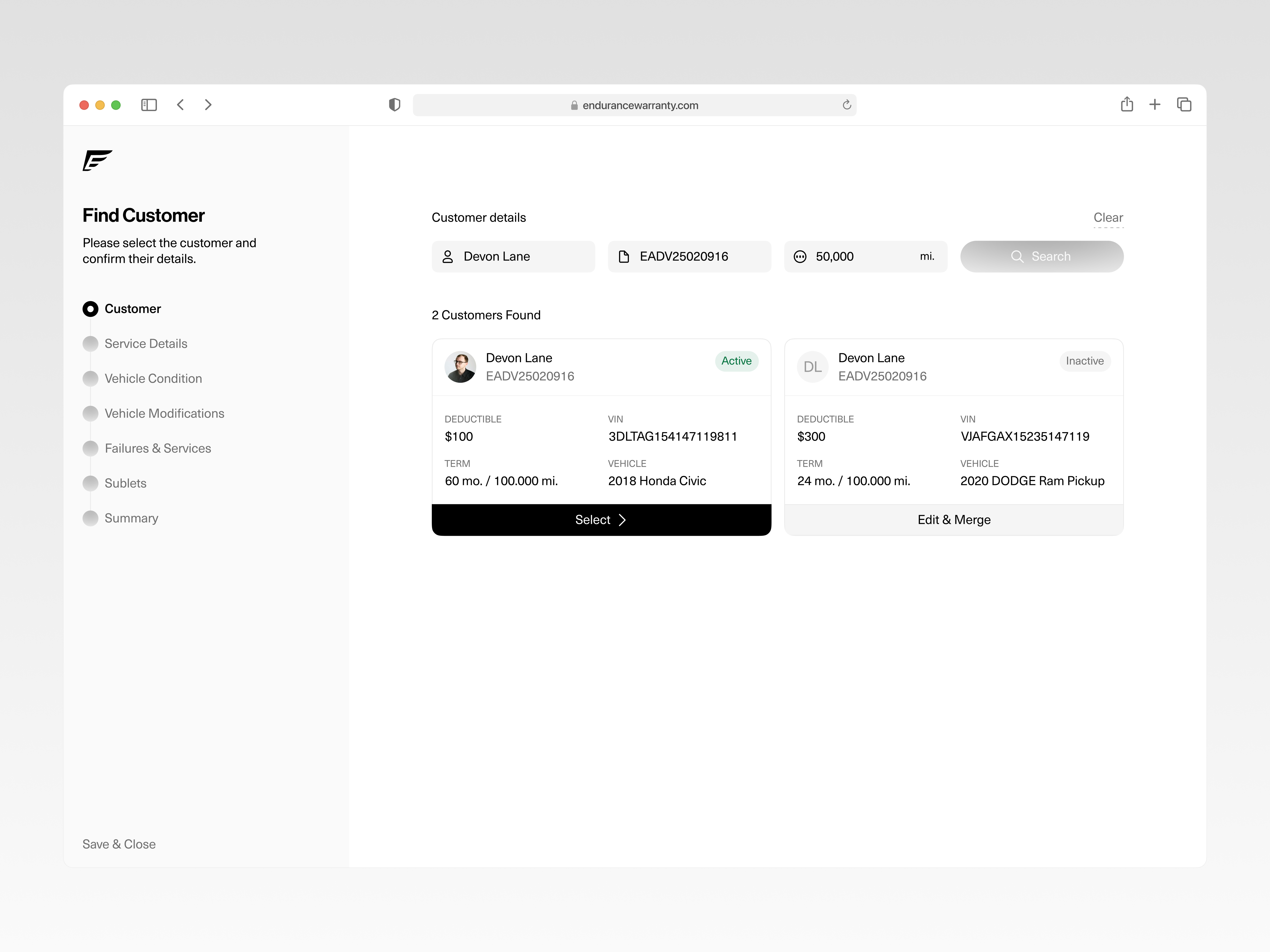Toggle the browser sidebar icon
The height and width of the screenshot is (952, 1270).
tap(149, 104)
